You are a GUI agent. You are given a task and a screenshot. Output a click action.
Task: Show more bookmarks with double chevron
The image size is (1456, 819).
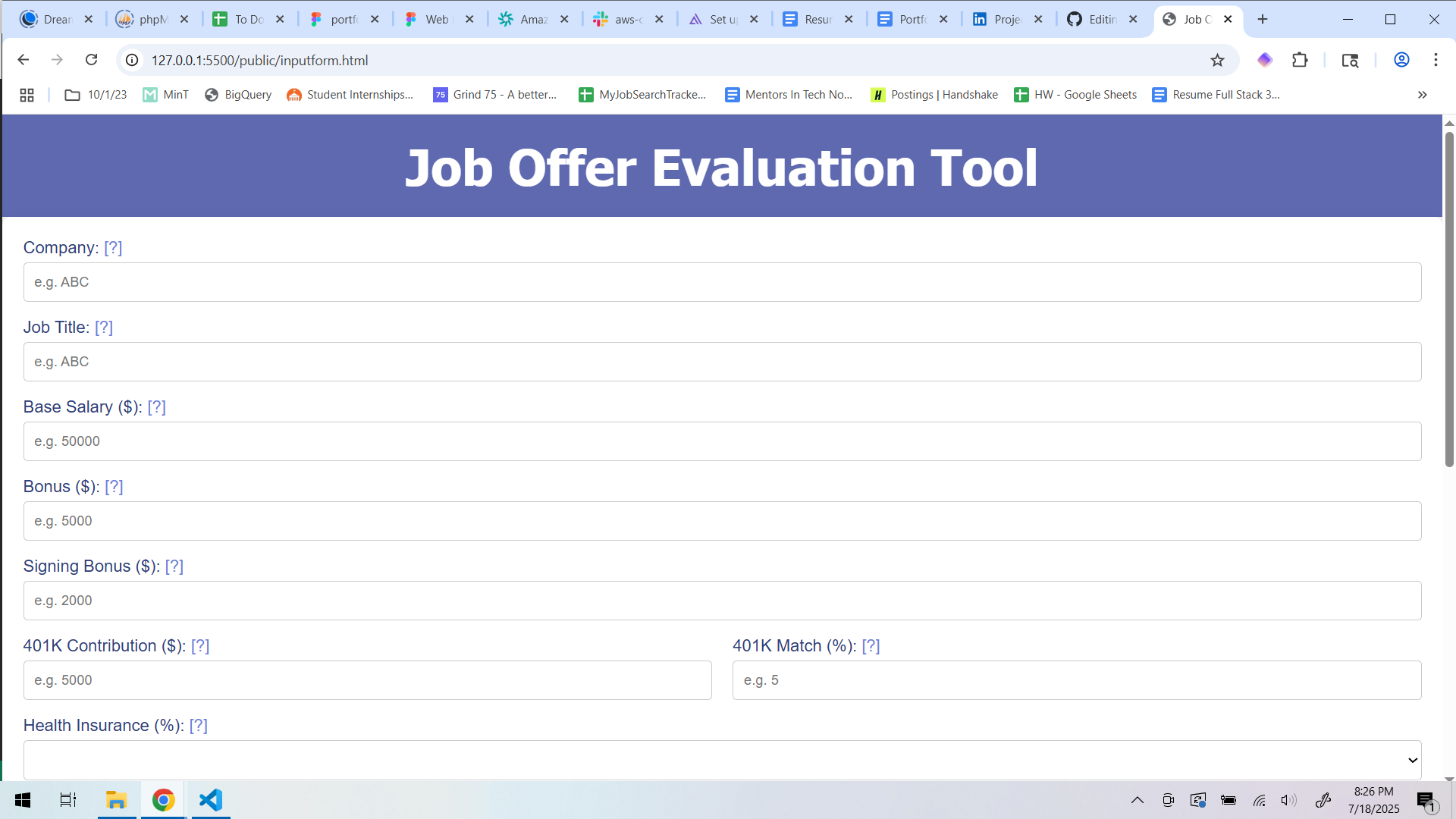point(1422,95)
